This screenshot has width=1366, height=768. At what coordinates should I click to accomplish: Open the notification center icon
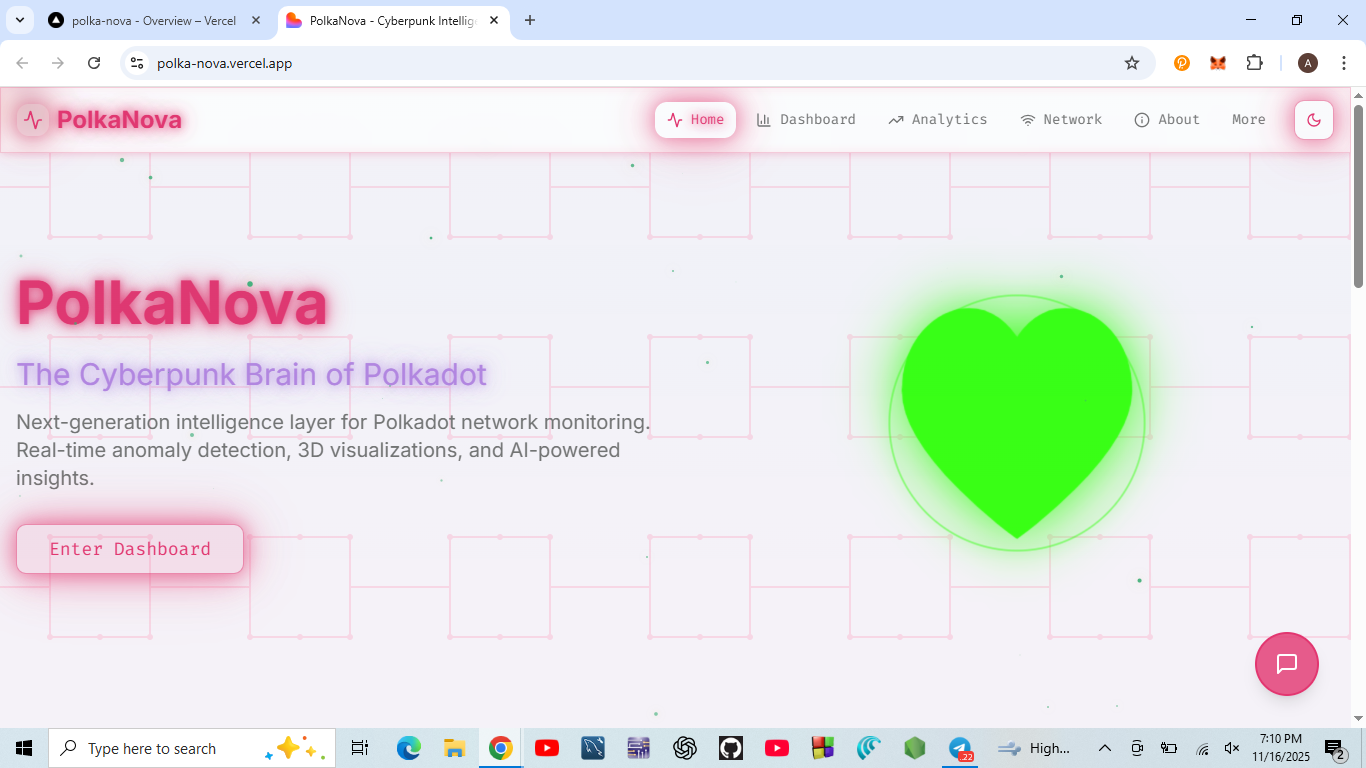click(x=1335, y=748)
